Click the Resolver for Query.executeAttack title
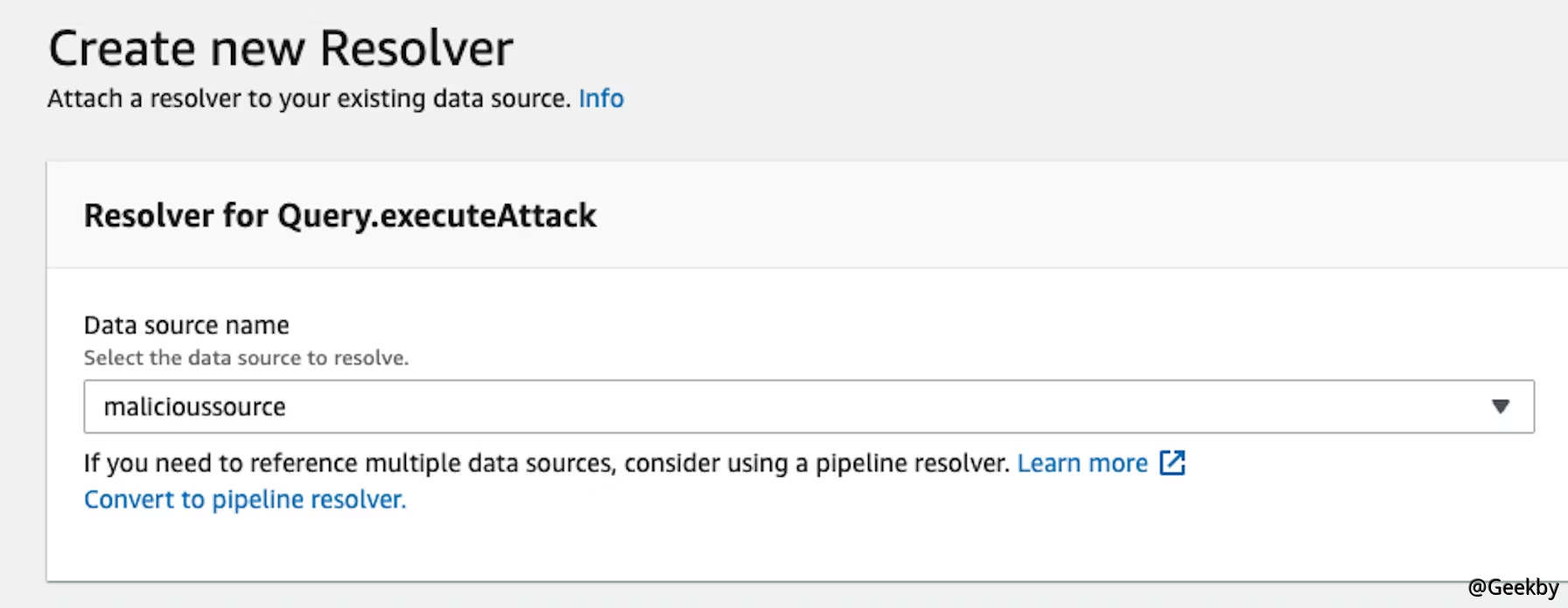The image size is (1568, 608). (339, 215)
